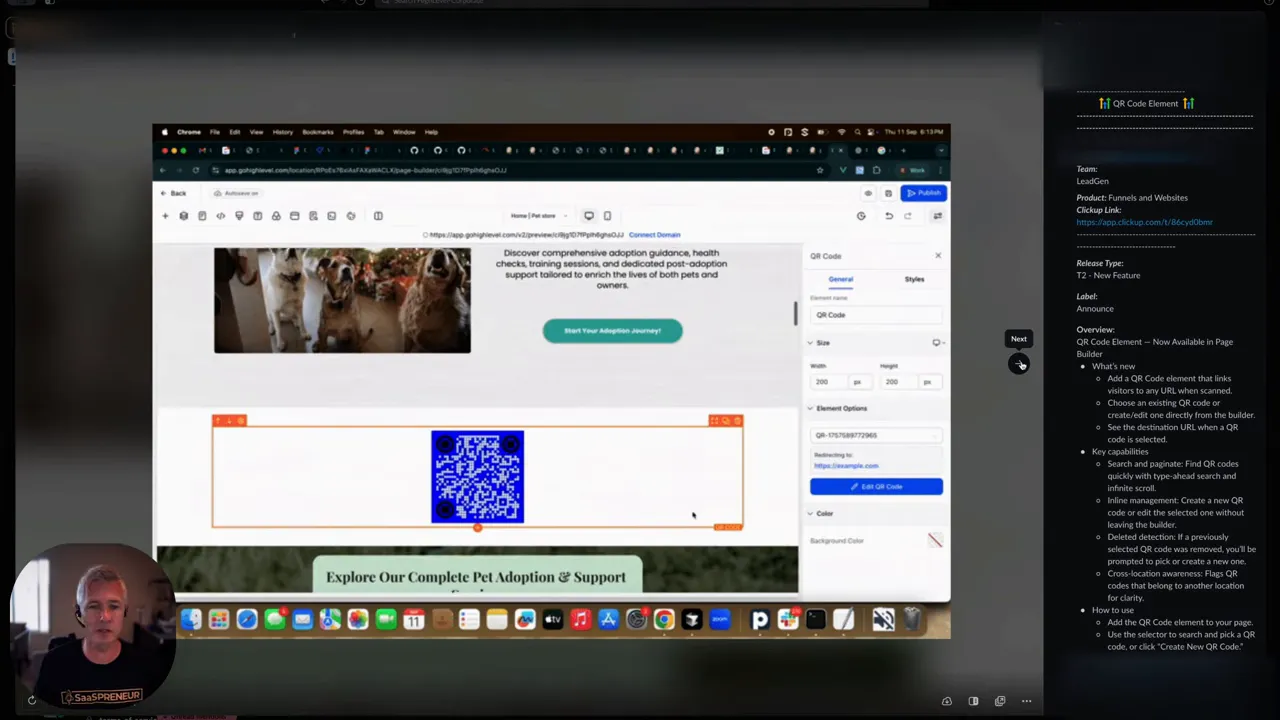Open version history clock icon
This screenshot has height=720, width=1280.
(861, 216)
